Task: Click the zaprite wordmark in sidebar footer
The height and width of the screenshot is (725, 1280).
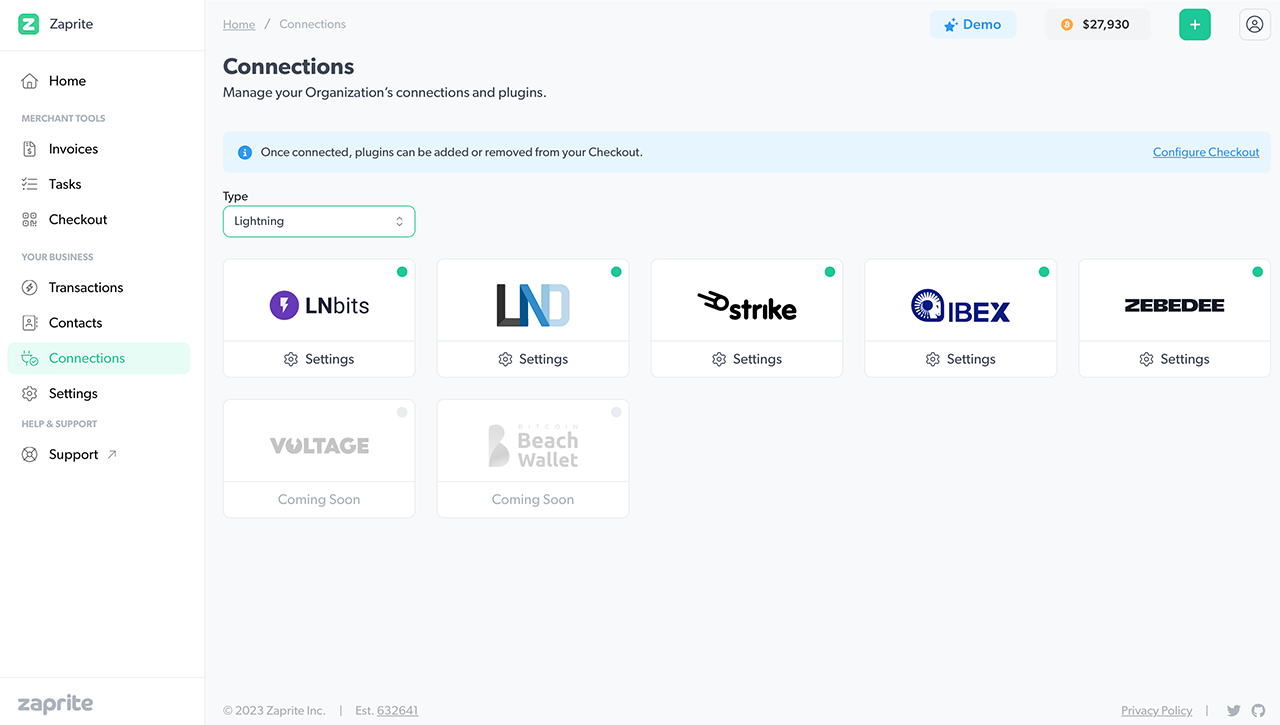Action: tap(55, 704)
